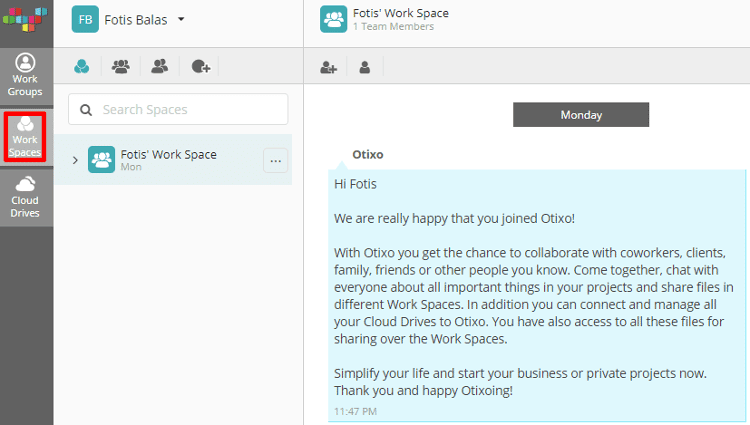Click the Search Spaces input field
The width and height of the screenshot is (750, 425).
coord(178,109)
